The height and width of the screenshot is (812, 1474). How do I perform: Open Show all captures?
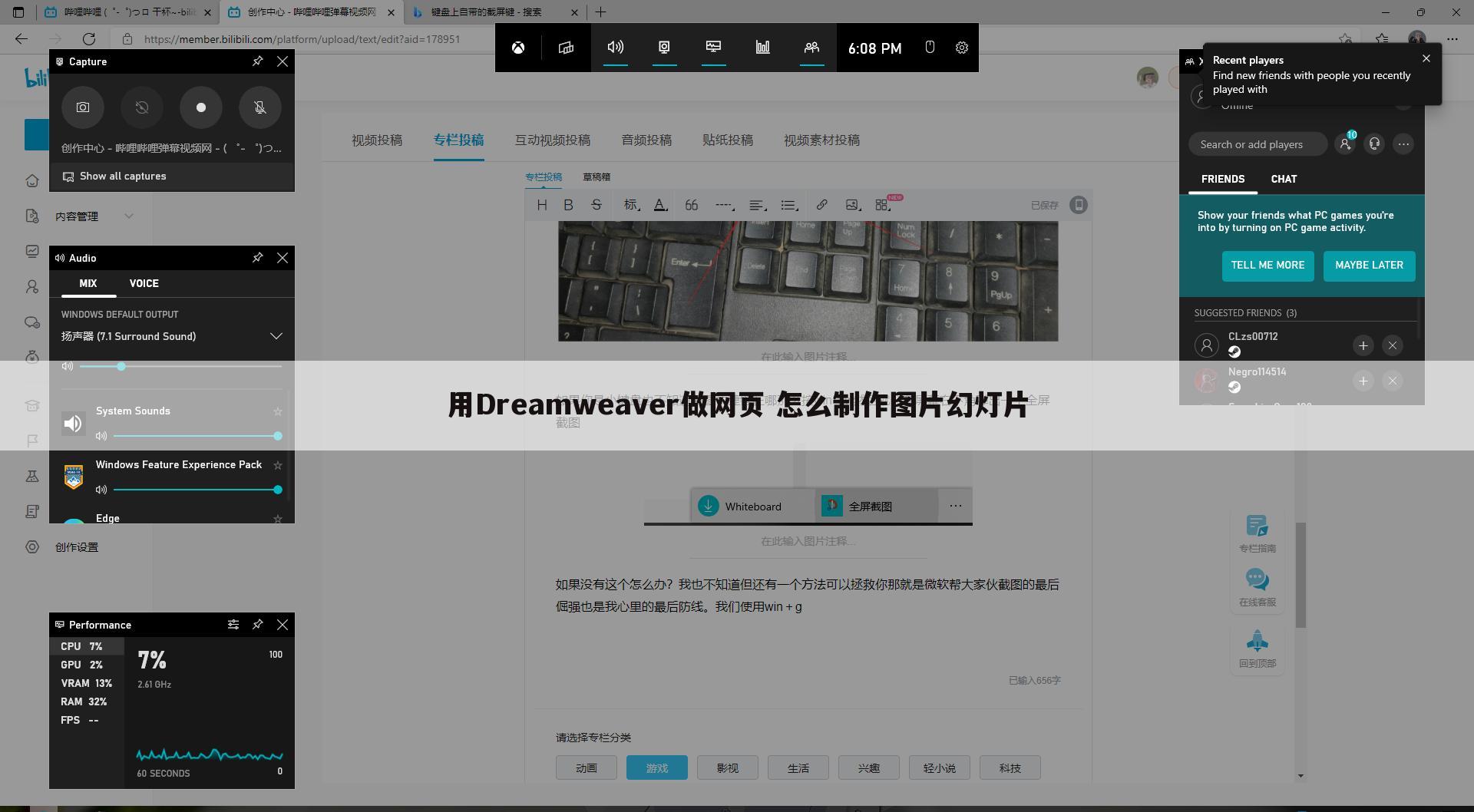point(123,176)
